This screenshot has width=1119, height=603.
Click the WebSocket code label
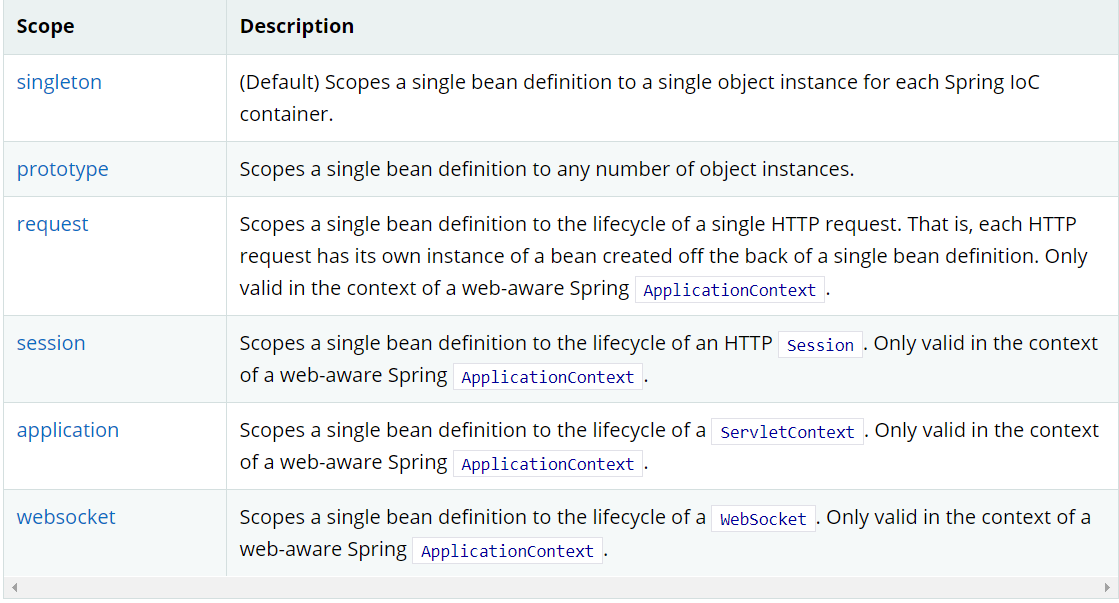(x=763, y=519)
